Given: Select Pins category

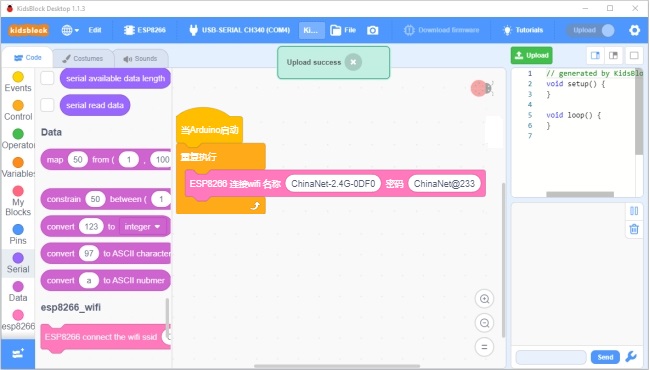Looking at the screenshot, I should (18, 234).
